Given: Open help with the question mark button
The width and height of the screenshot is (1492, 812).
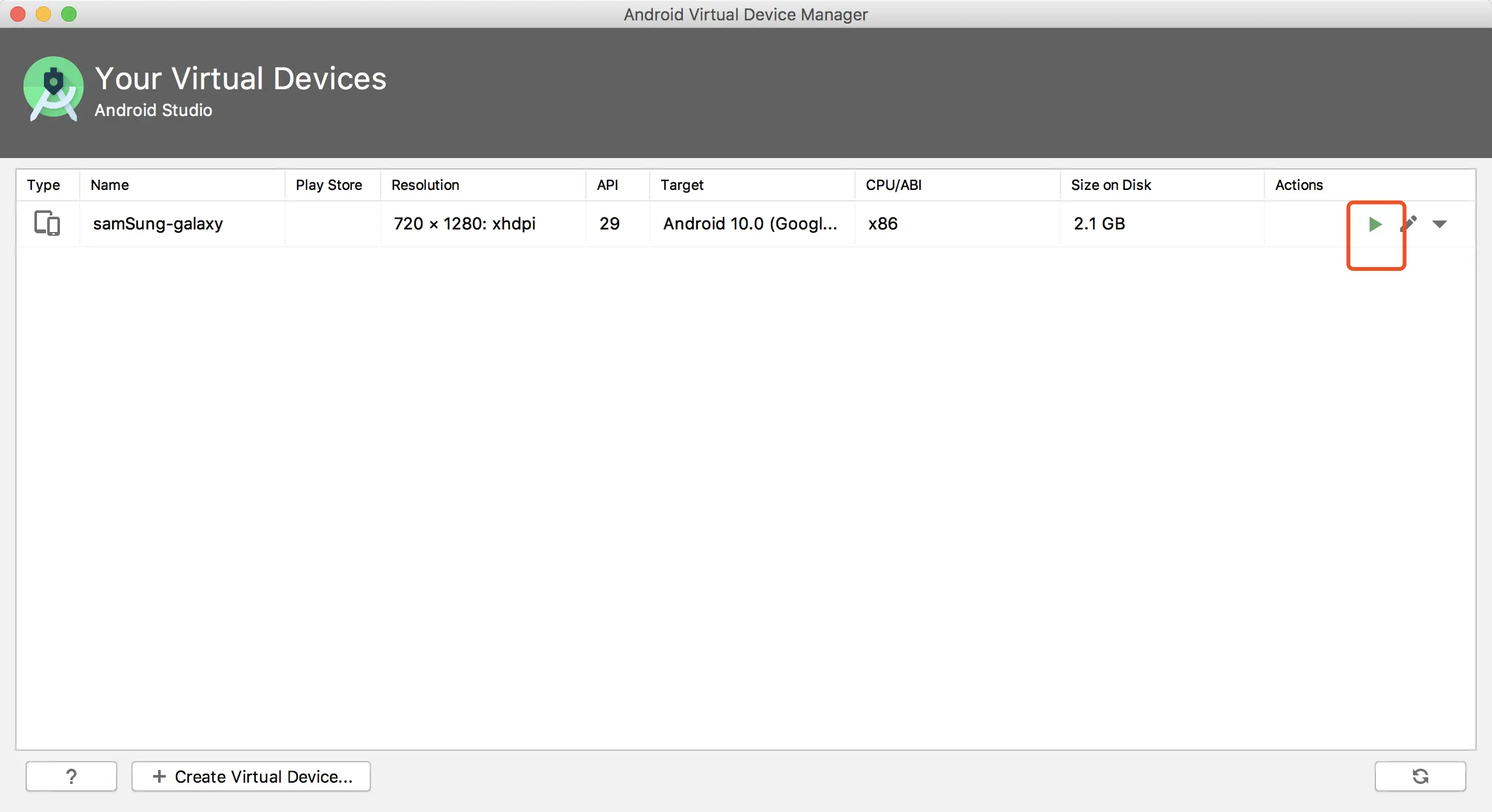Looking at the screenshot, I should (x=71, y=776).
